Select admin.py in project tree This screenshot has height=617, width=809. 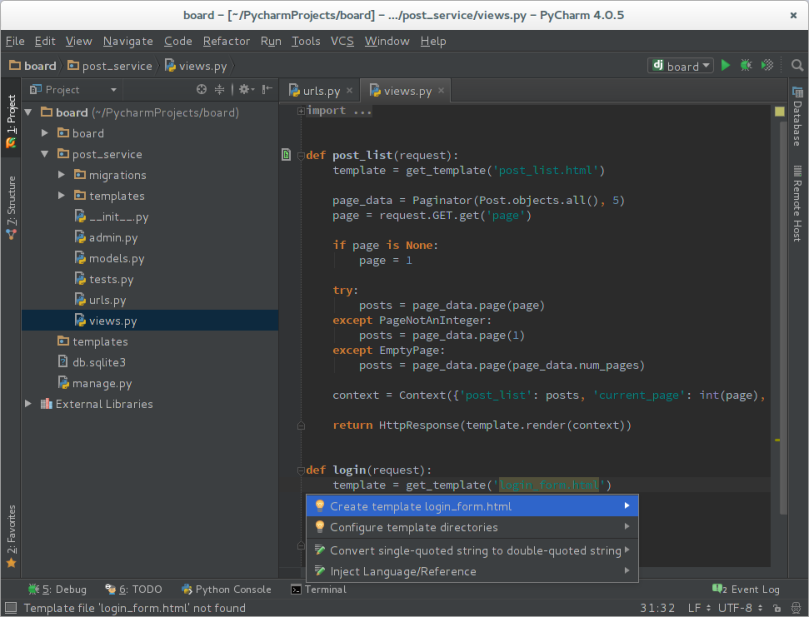click(106, 238)
